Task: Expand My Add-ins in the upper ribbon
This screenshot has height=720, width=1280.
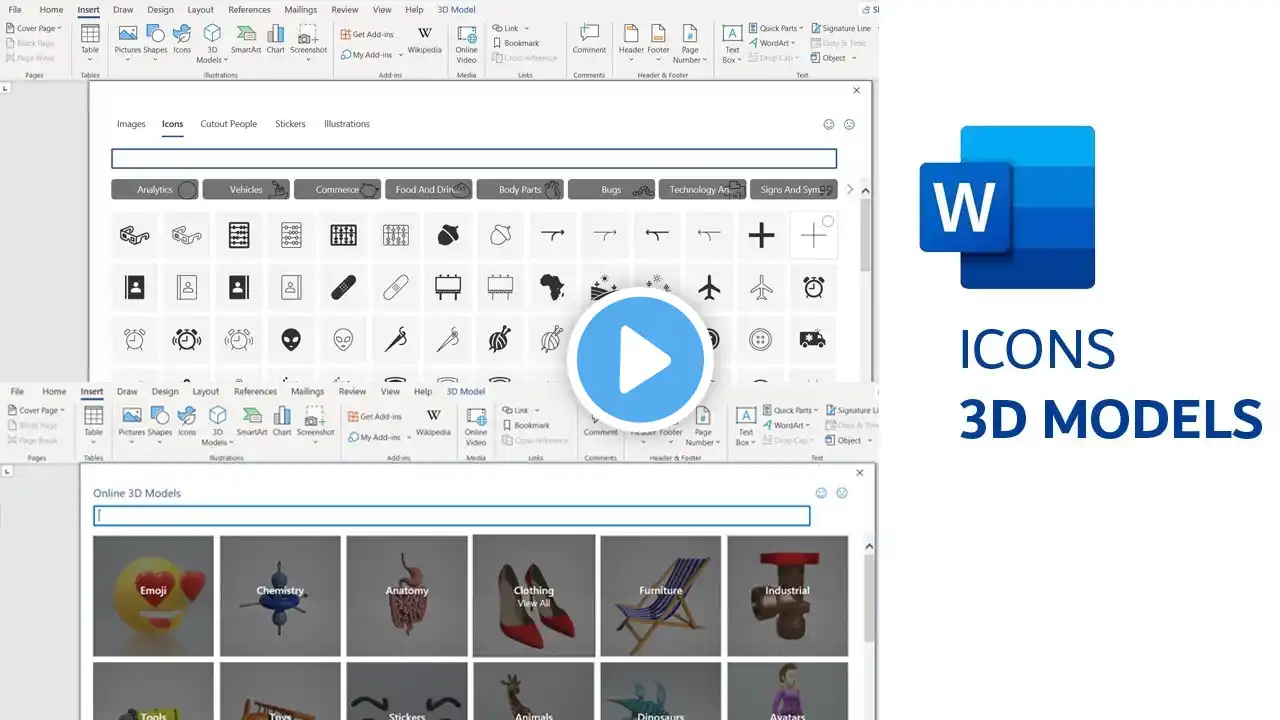Action: pos(370,55)
